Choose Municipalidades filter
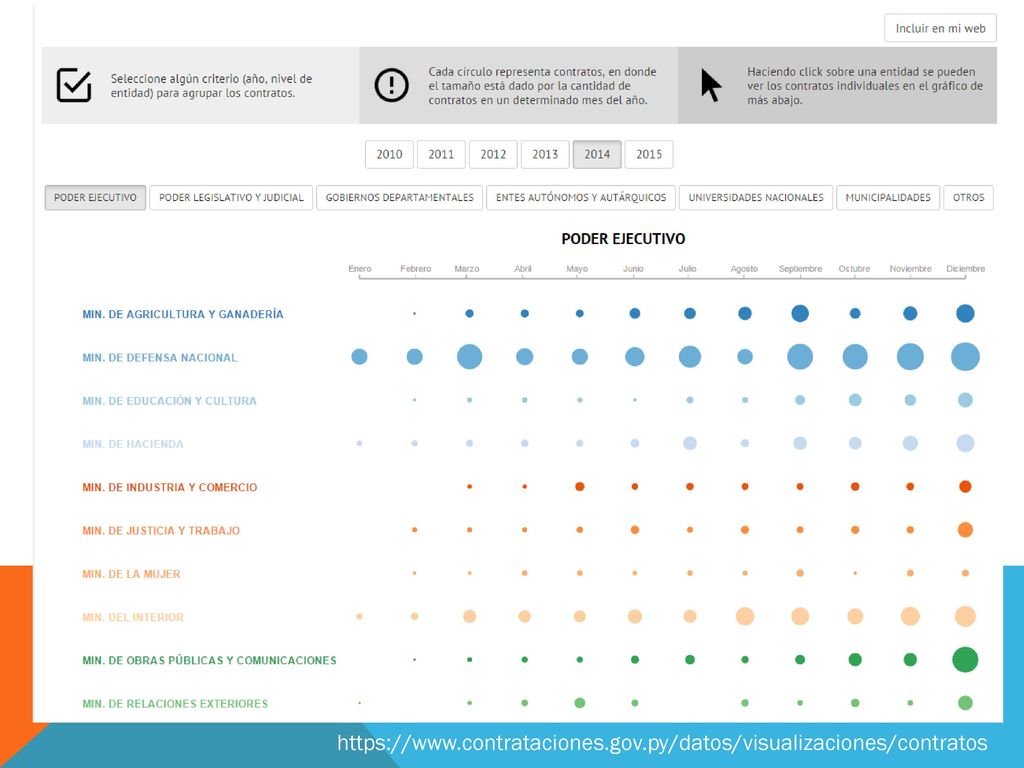 pos(888,197)
